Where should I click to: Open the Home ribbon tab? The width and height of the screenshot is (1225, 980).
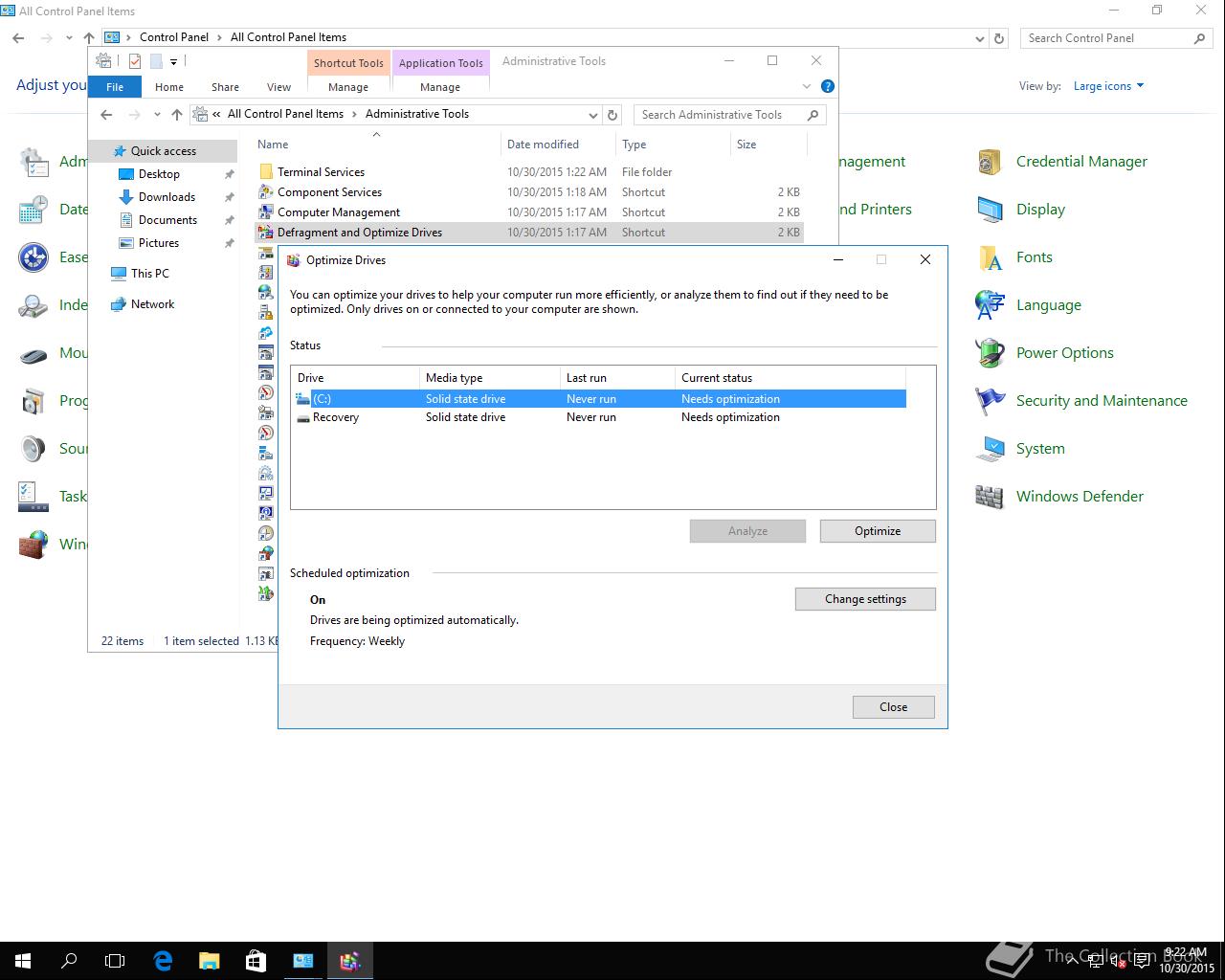[x=169, y=87]
